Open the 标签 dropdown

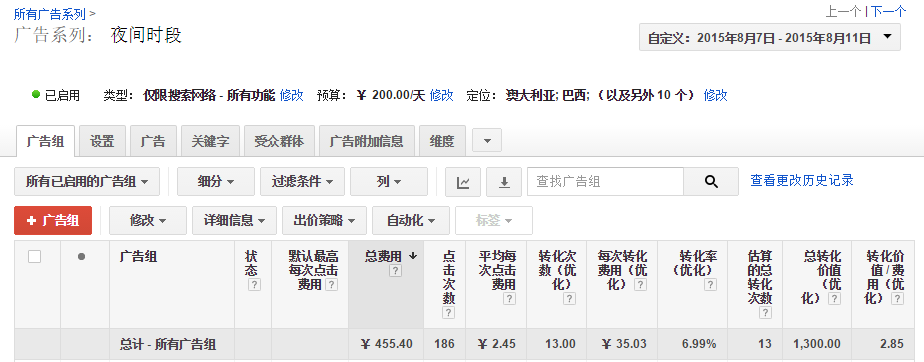(494, 221)
